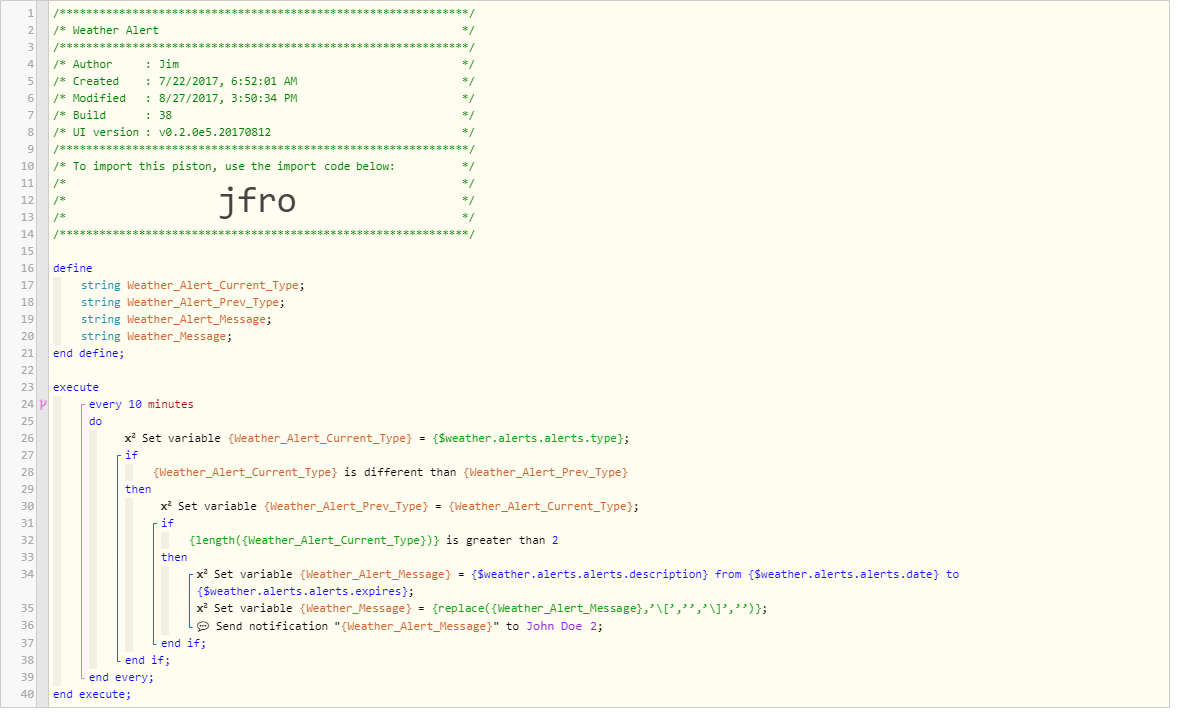Click the x² icon on line 26
Screen dimensions: 1178x716
(x=130, y=438)
